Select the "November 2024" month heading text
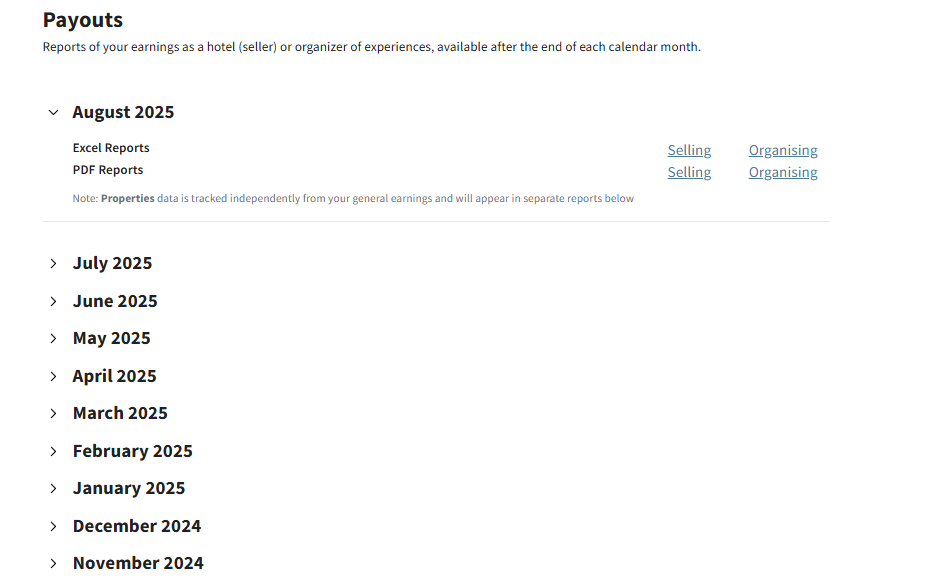This screenshot has height=586, width=932. [138, 564]
